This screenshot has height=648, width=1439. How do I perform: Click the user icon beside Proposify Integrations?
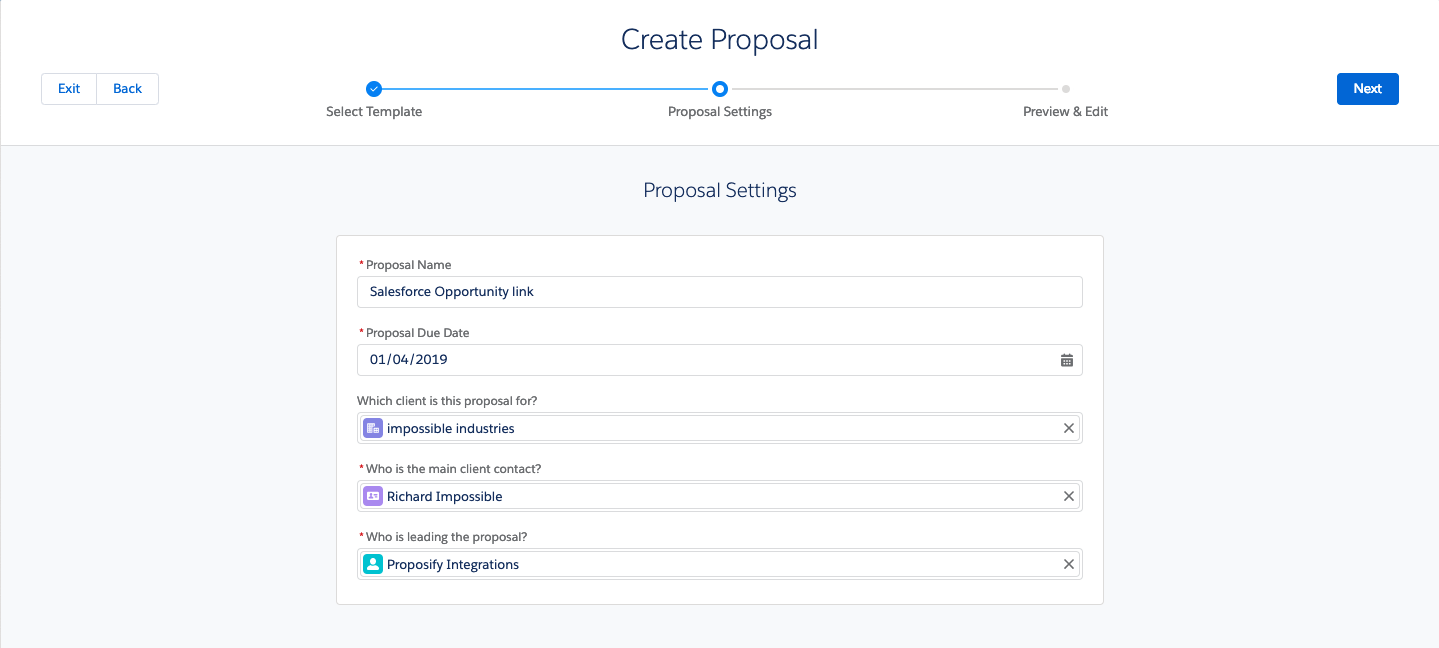tap(373, 564)
